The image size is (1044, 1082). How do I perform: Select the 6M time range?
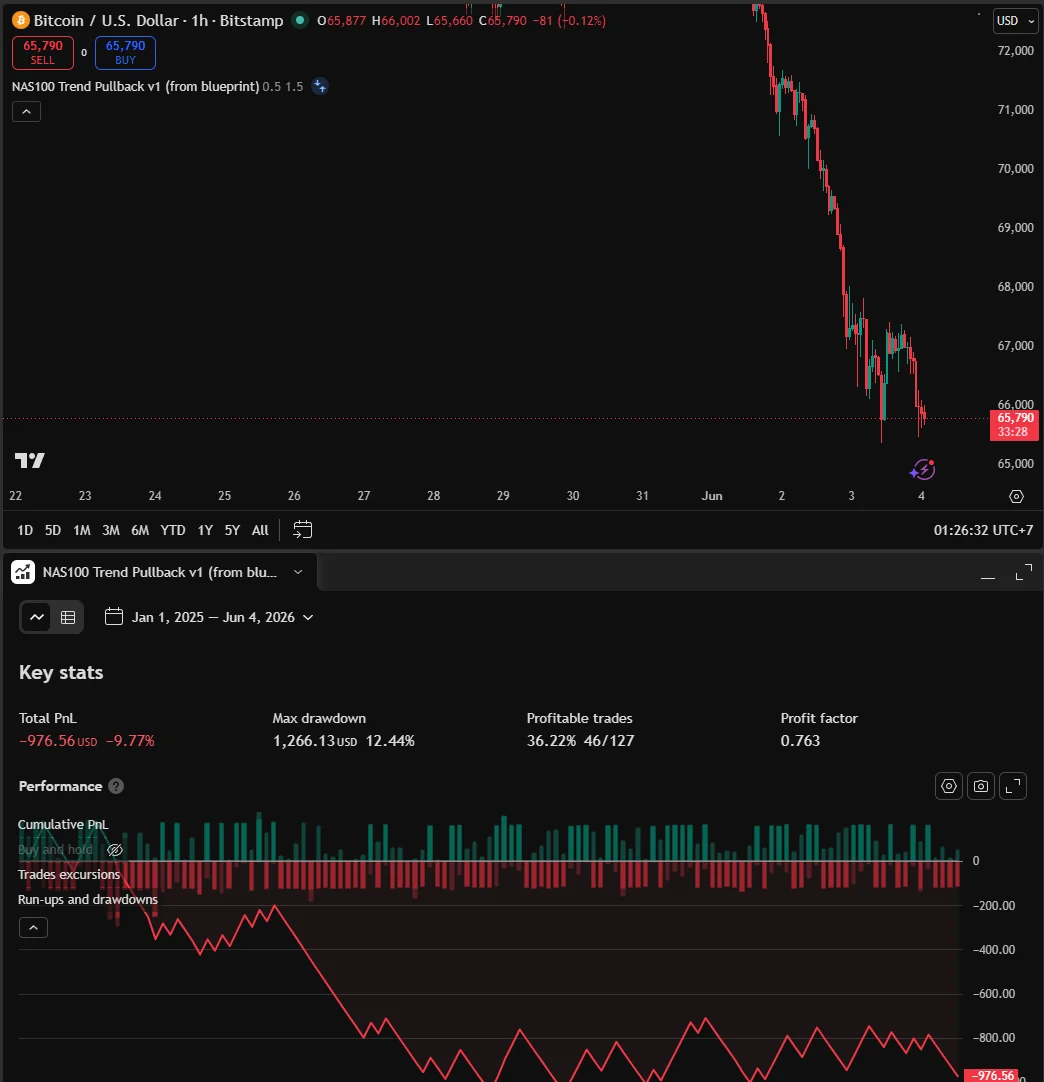point(140,530)
